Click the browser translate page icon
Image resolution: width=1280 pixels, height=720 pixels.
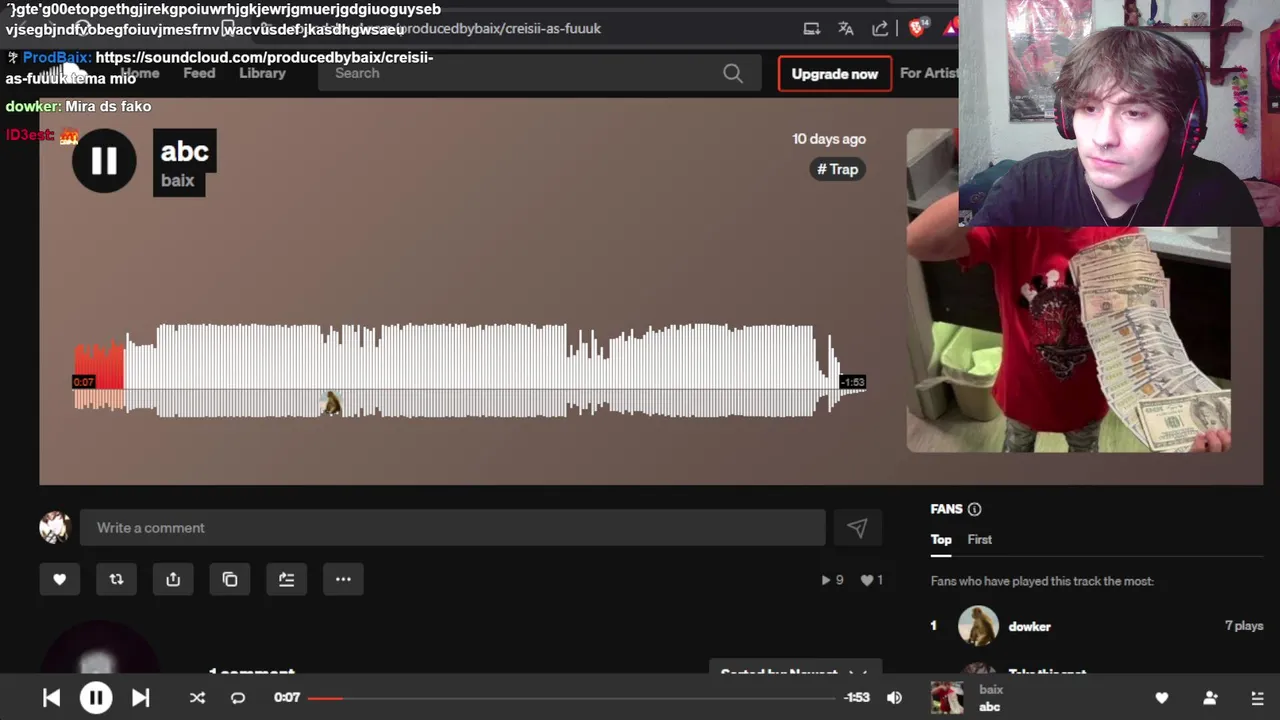(846, 28)
